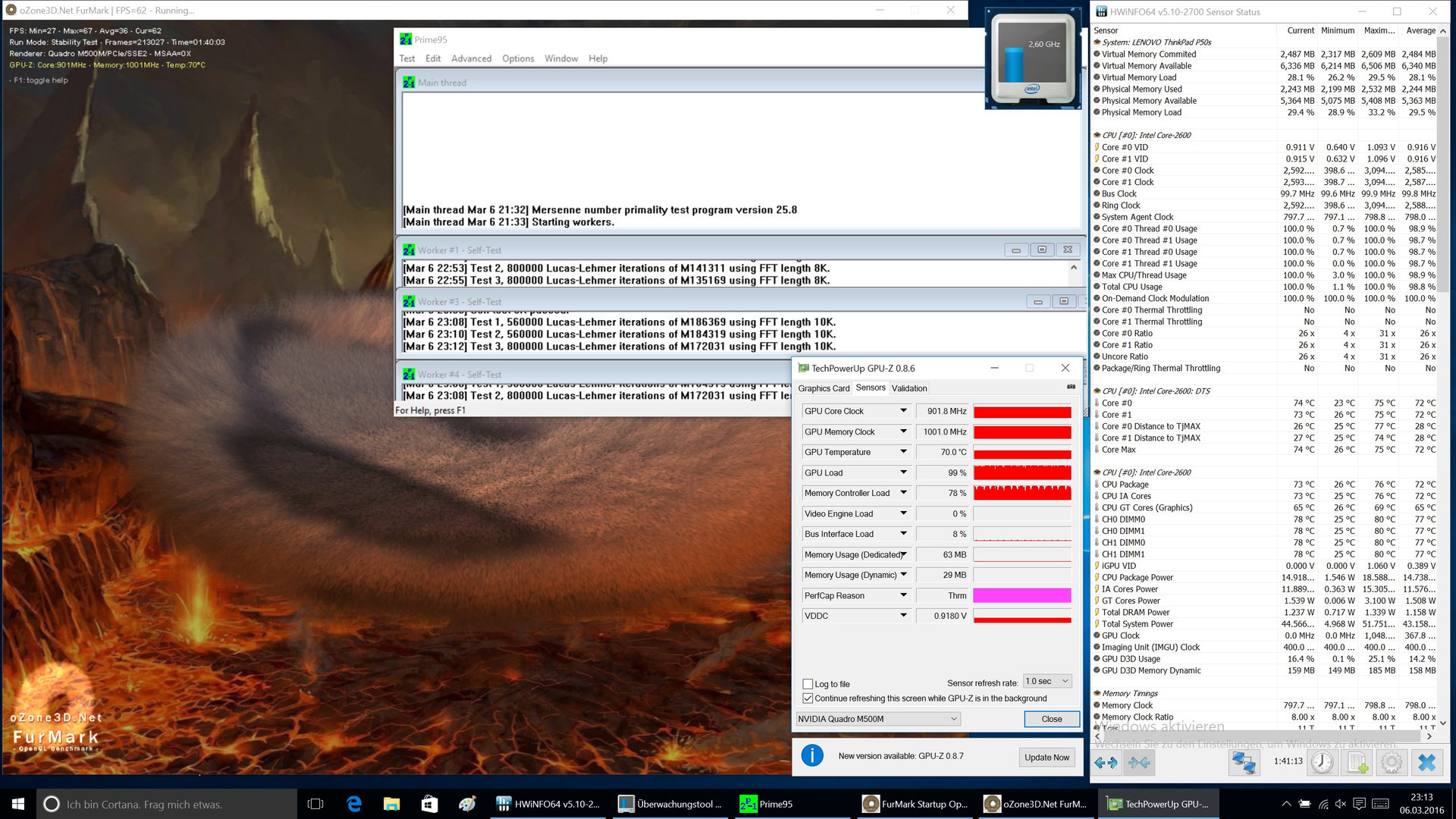Screen dimensions: 1456x819
Task: Open Prime95 Test menu
Action: [406, 58]
